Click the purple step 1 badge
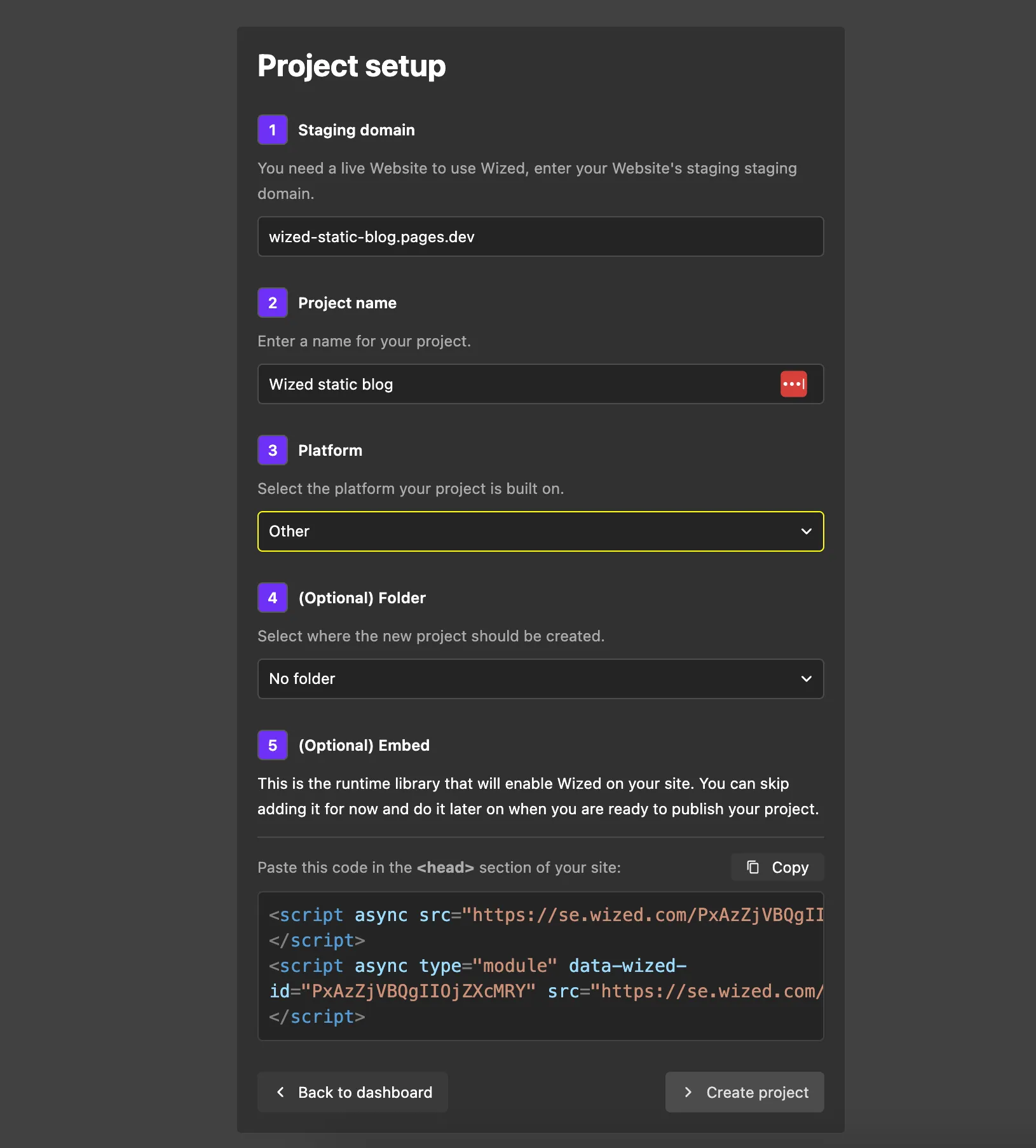1036x1148 pixels. (273, 130)
